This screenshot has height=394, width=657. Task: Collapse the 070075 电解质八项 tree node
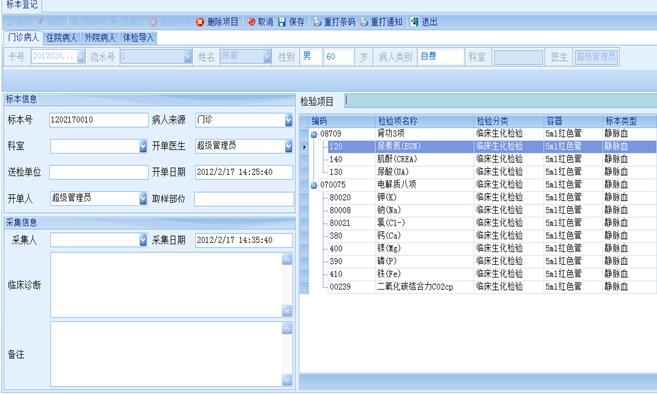(314, 185)
